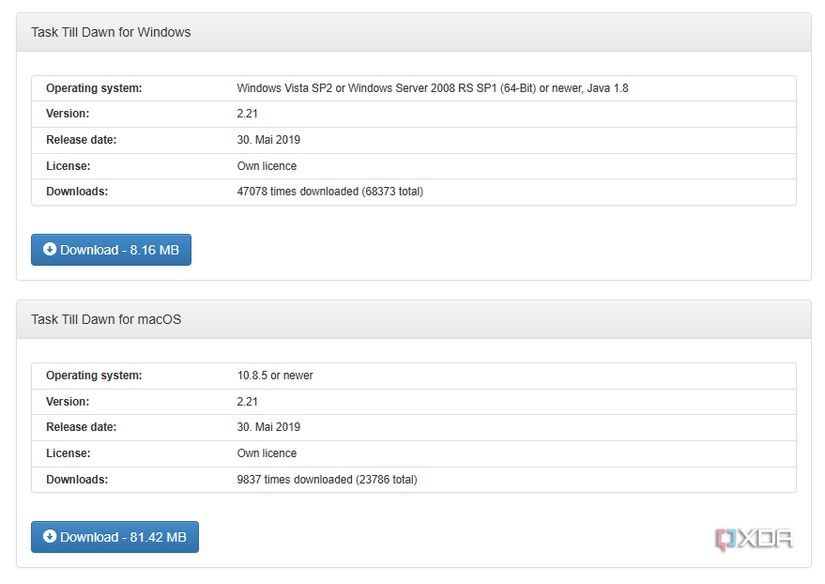The image size is (825, 584).
Task: Click Version label in macOS table
Action: (x=68, y=402)
